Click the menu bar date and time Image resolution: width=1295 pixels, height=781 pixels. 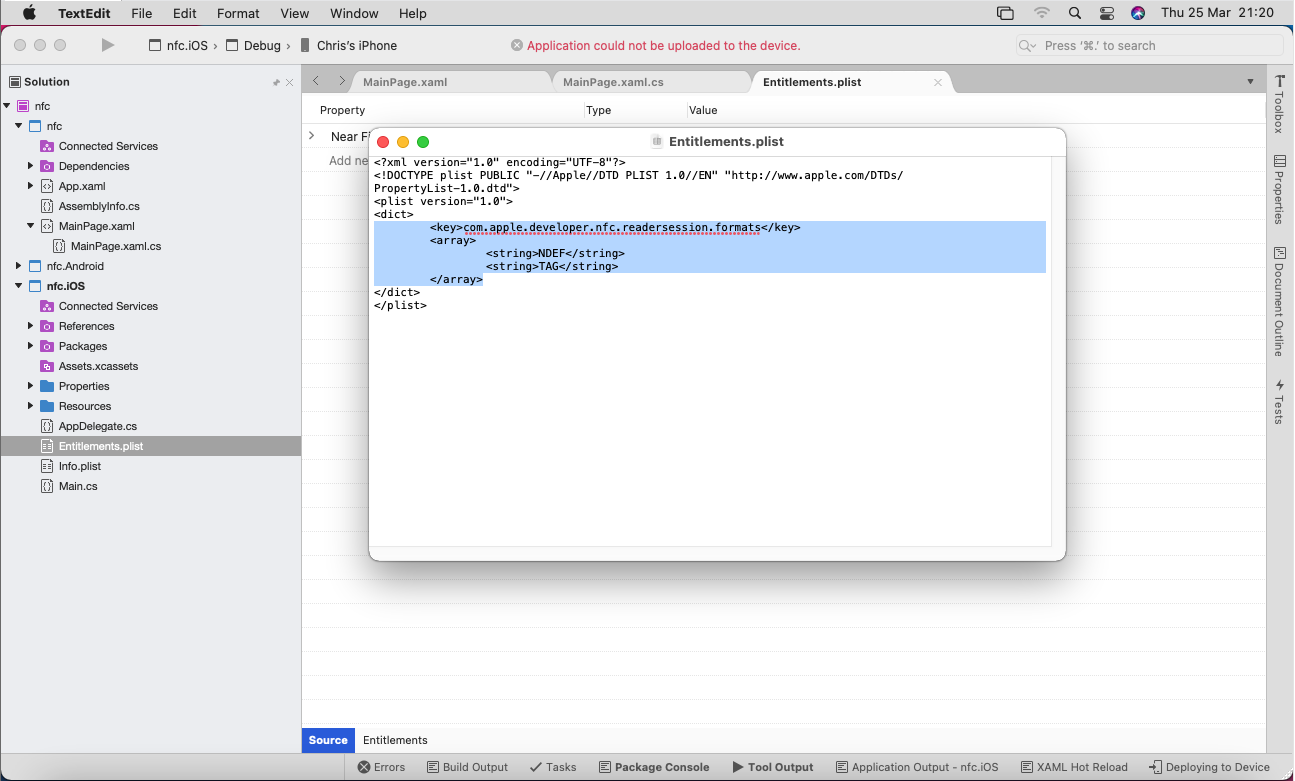tap(1217, 13)
